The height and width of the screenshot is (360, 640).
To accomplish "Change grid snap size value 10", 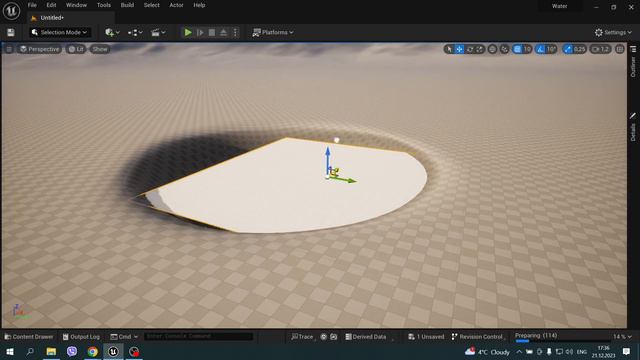I will point(527,49).
